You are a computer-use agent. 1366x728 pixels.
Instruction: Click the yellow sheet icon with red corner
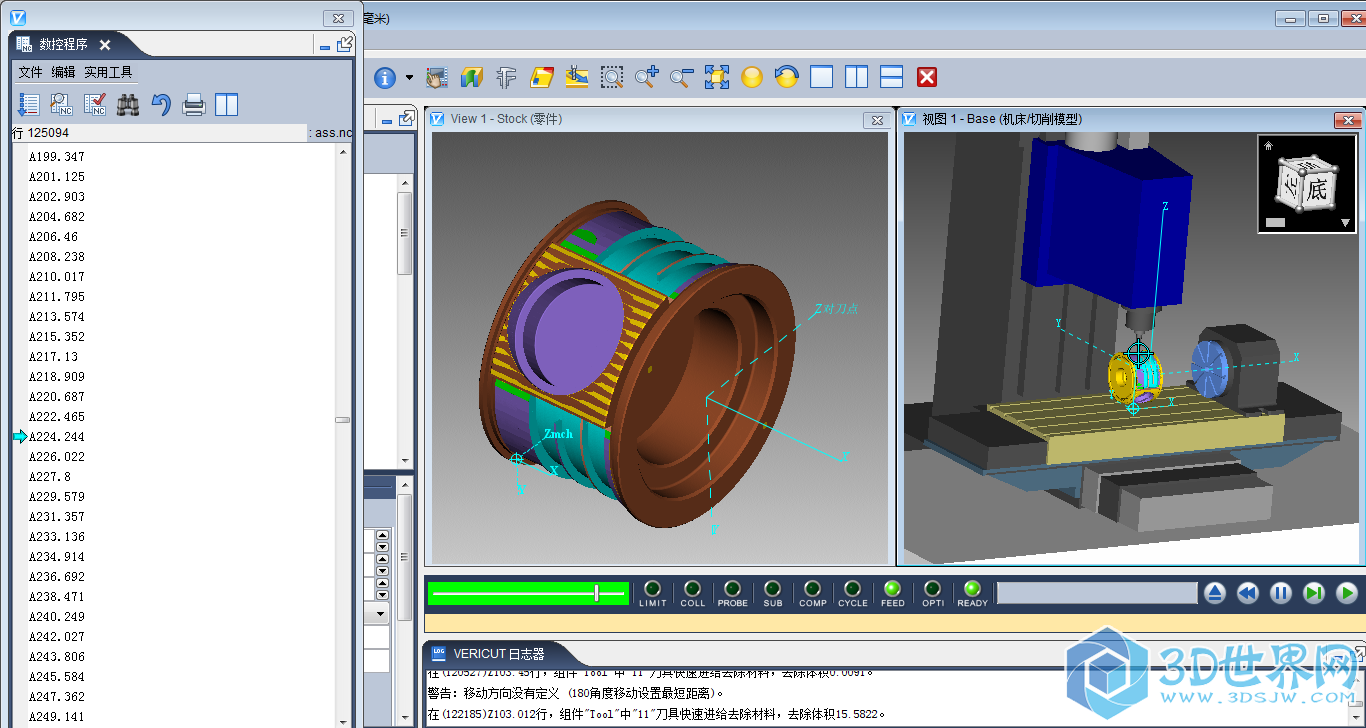[x=542, y=77]
